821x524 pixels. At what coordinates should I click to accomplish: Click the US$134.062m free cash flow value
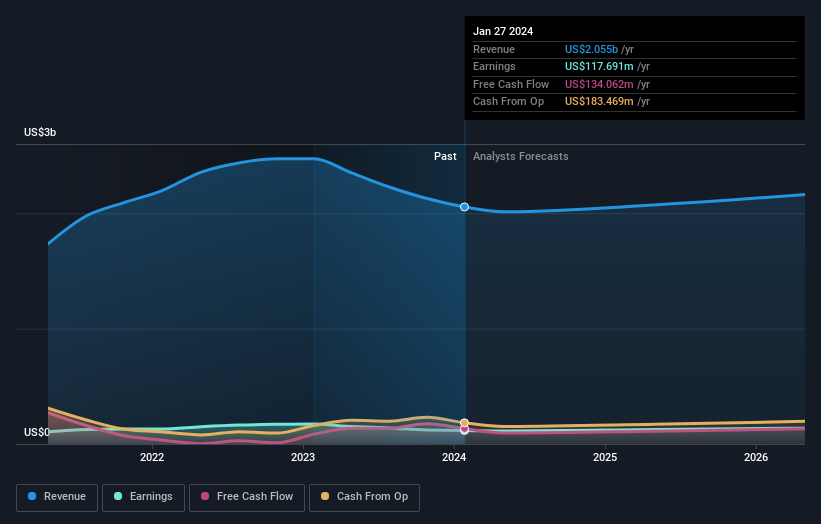pyautogui.click(x=599, y=84)
